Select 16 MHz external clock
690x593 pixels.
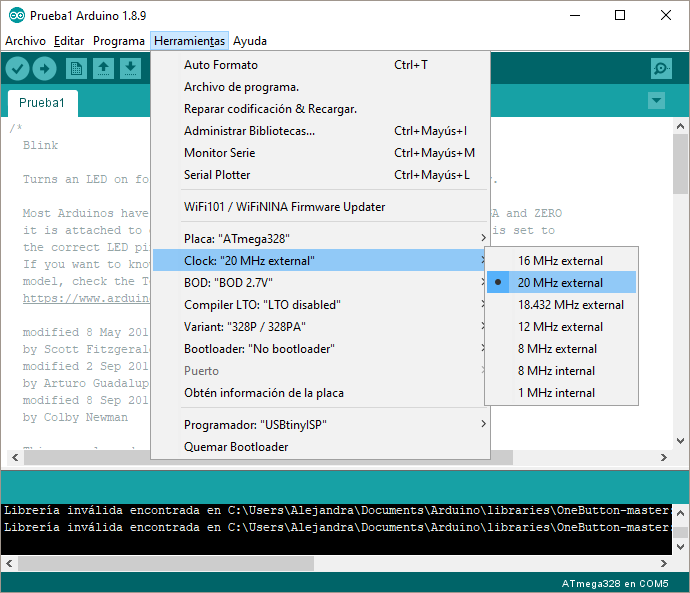(x=562, y=260)
